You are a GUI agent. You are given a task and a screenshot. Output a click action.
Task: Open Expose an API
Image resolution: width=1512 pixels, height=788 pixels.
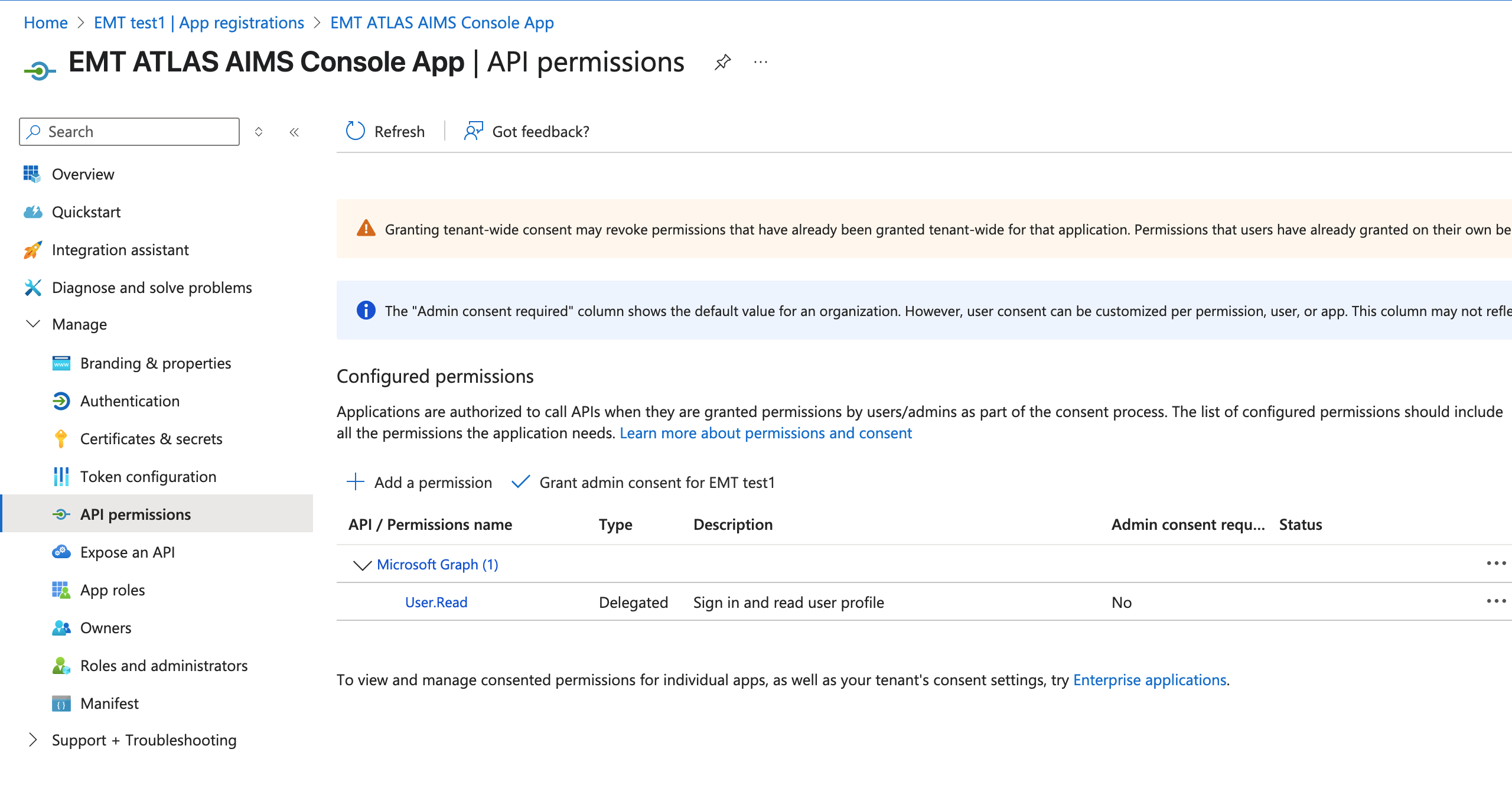pyautogui.click(x=128, y=552)
